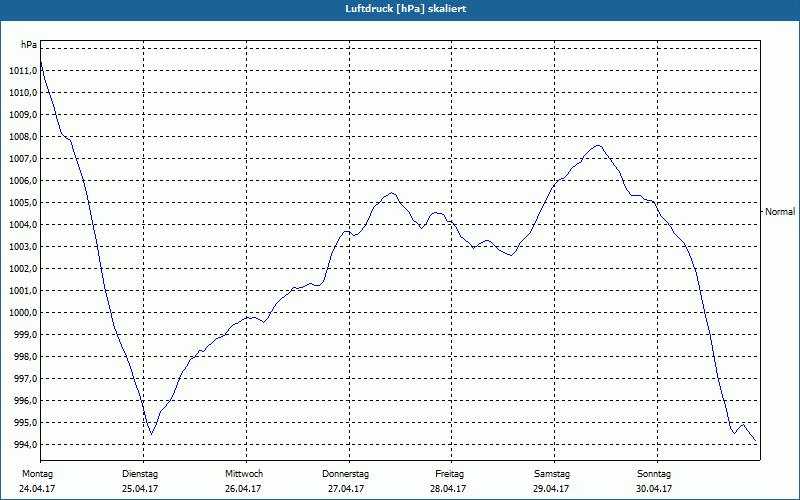Viewport: 800px width, 500px height.
Task: Select the 1007,0 axis value
Action: 23,159
